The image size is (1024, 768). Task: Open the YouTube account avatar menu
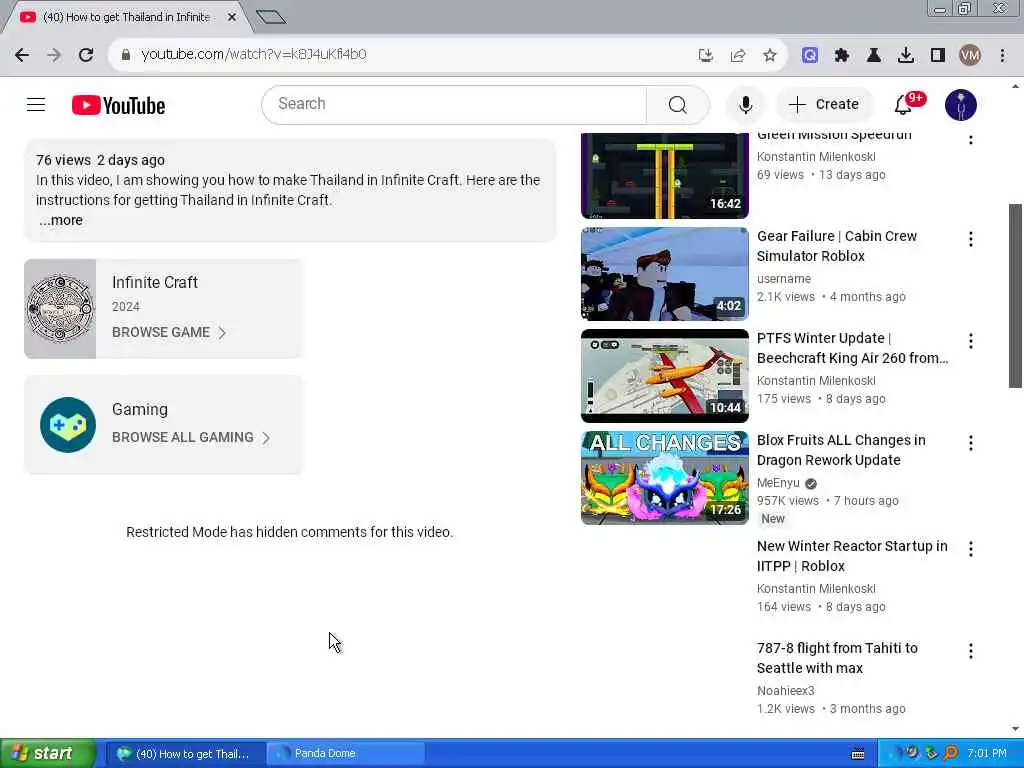pos(960,104)
